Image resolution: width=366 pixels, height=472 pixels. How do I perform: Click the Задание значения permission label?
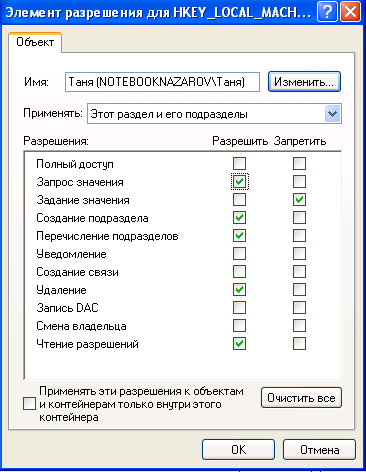pyautogui.click(x=83, y=200)
